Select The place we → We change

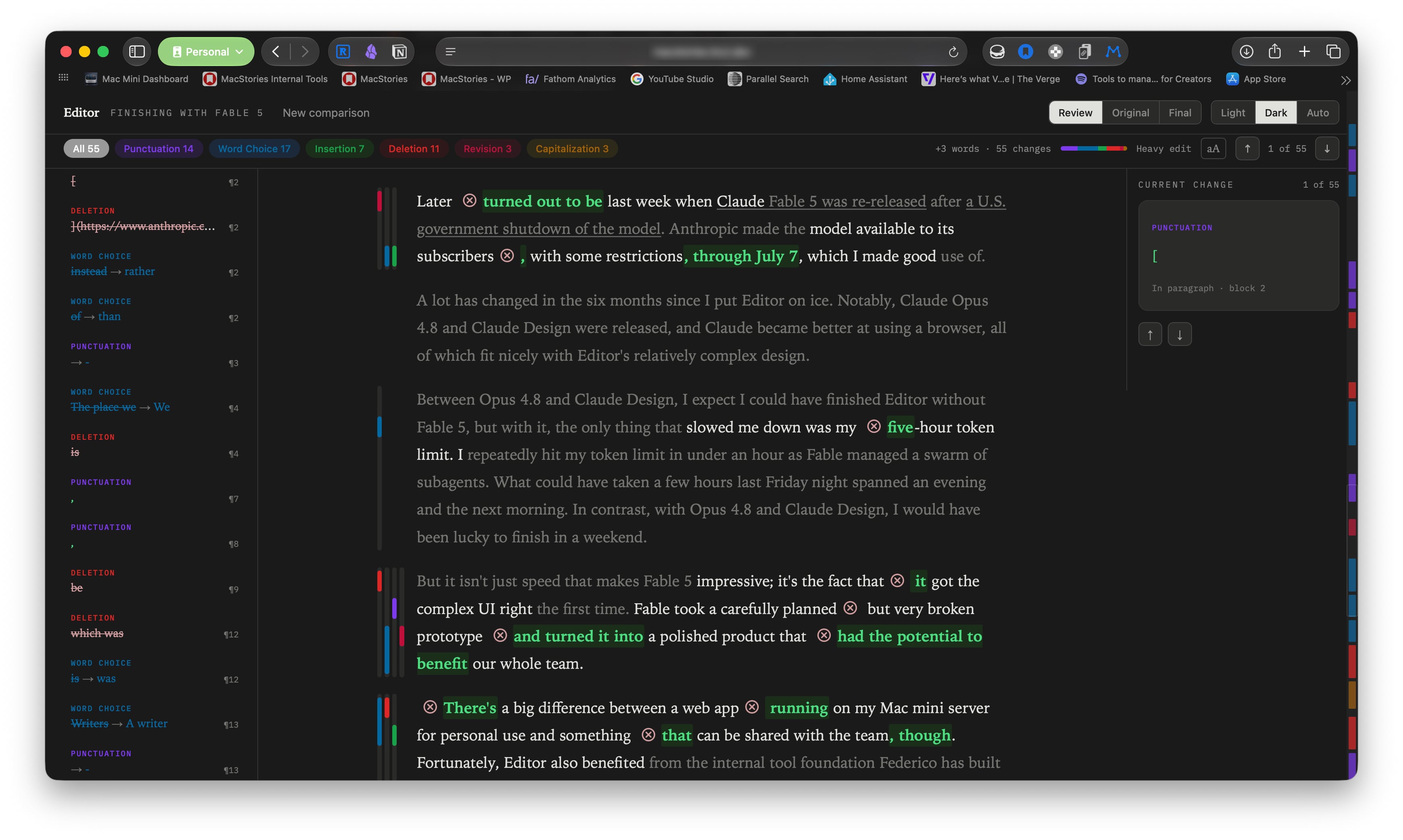pos(154,401)
